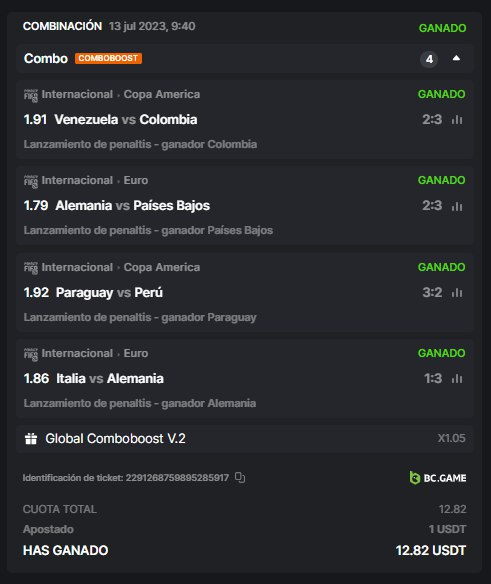Screen dimensions: 491x584
Task: Click FIFA league icon for Venezuela match
Action: click(x=31, y=95)
